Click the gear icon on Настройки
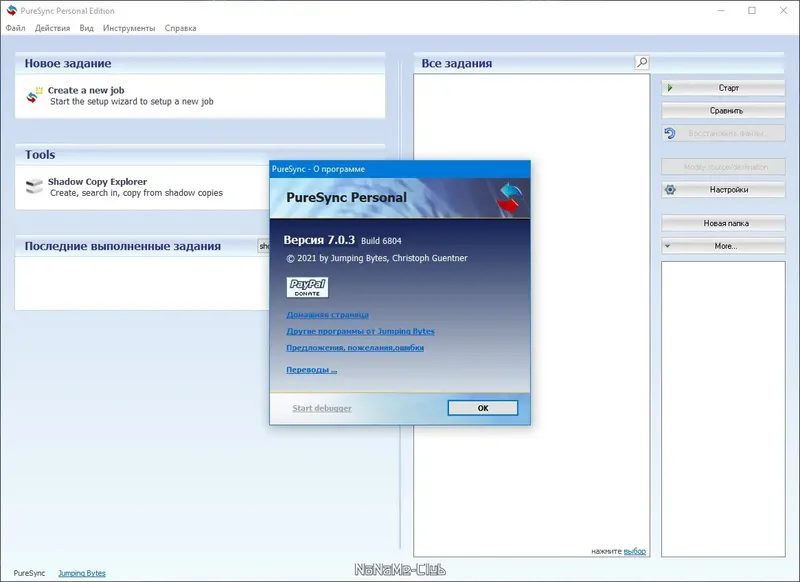Viewport: 800px width, 582px height. (670, 190)
